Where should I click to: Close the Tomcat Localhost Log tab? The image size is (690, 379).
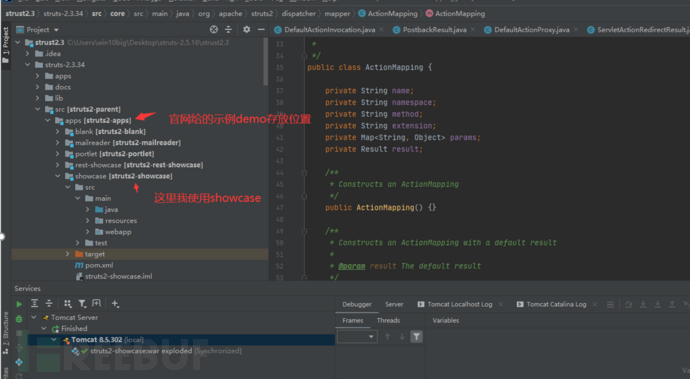click(500, 304)
